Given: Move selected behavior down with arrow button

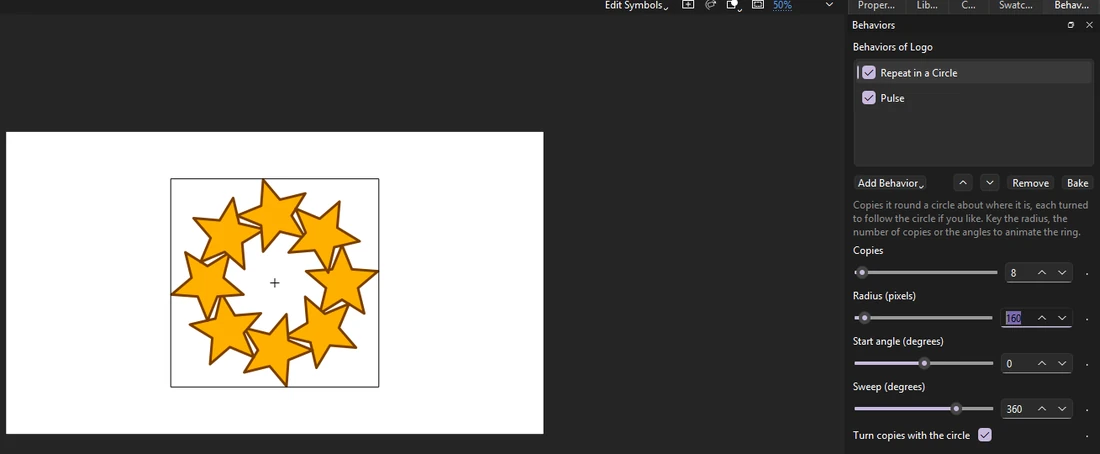Looking at the screenshot, I should 989,183.
